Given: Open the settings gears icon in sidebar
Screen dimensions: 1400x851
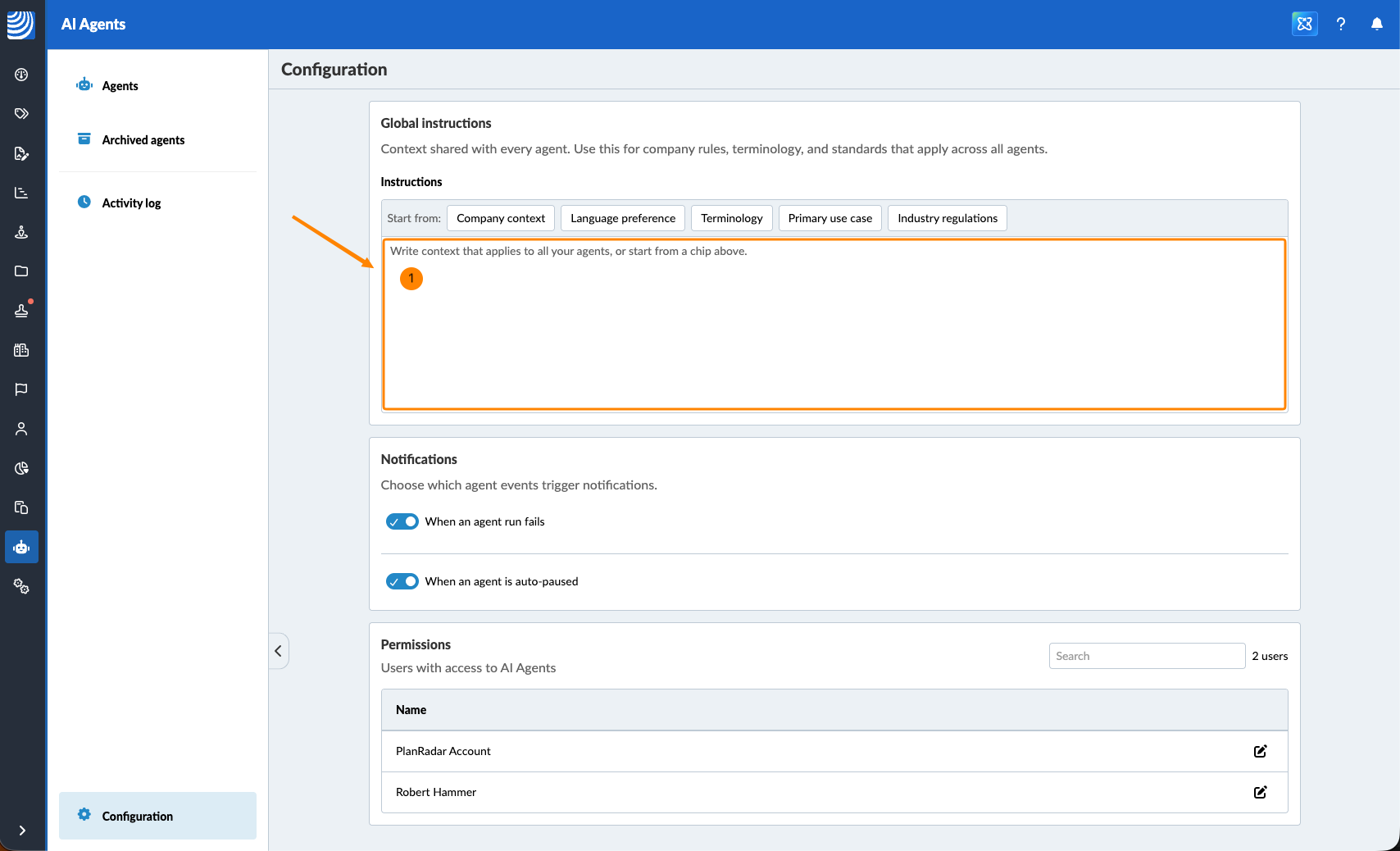Looking at the screenshot, I should (x=21, y=586).
